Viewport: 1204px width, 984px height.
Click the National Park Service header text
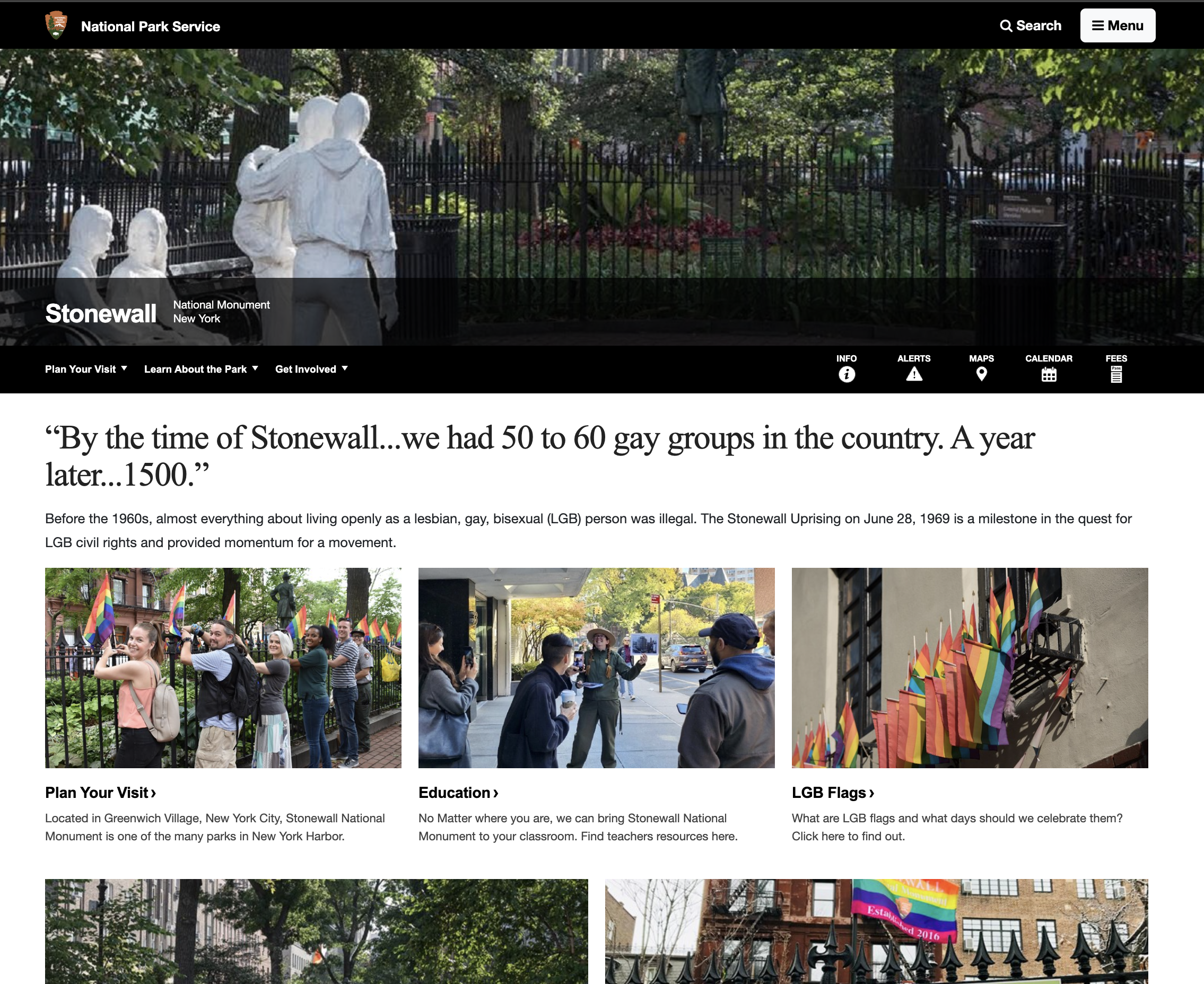(150, 27)
